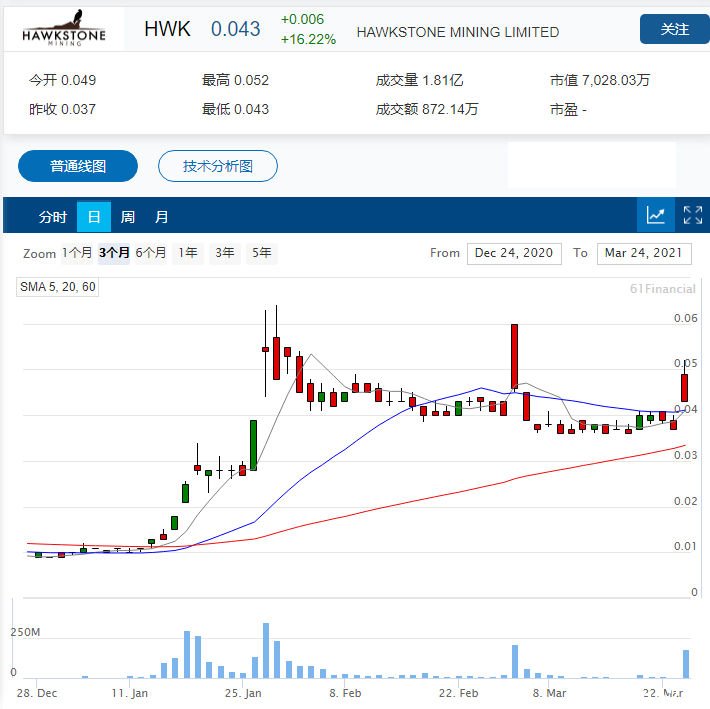Click the 关注 follow button
Screen dimensions: 710x709
point(674,29)
